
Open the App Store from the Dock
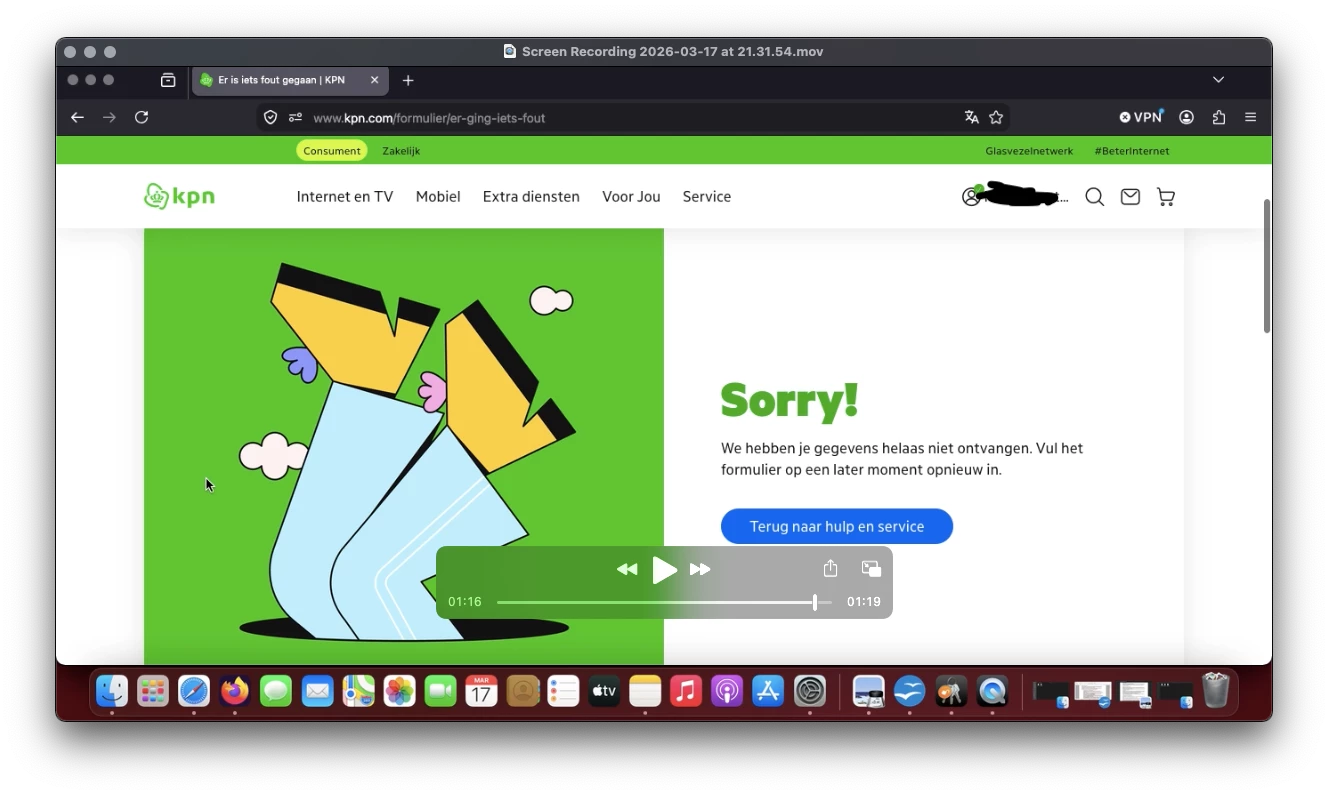click(x=768, y=690)
